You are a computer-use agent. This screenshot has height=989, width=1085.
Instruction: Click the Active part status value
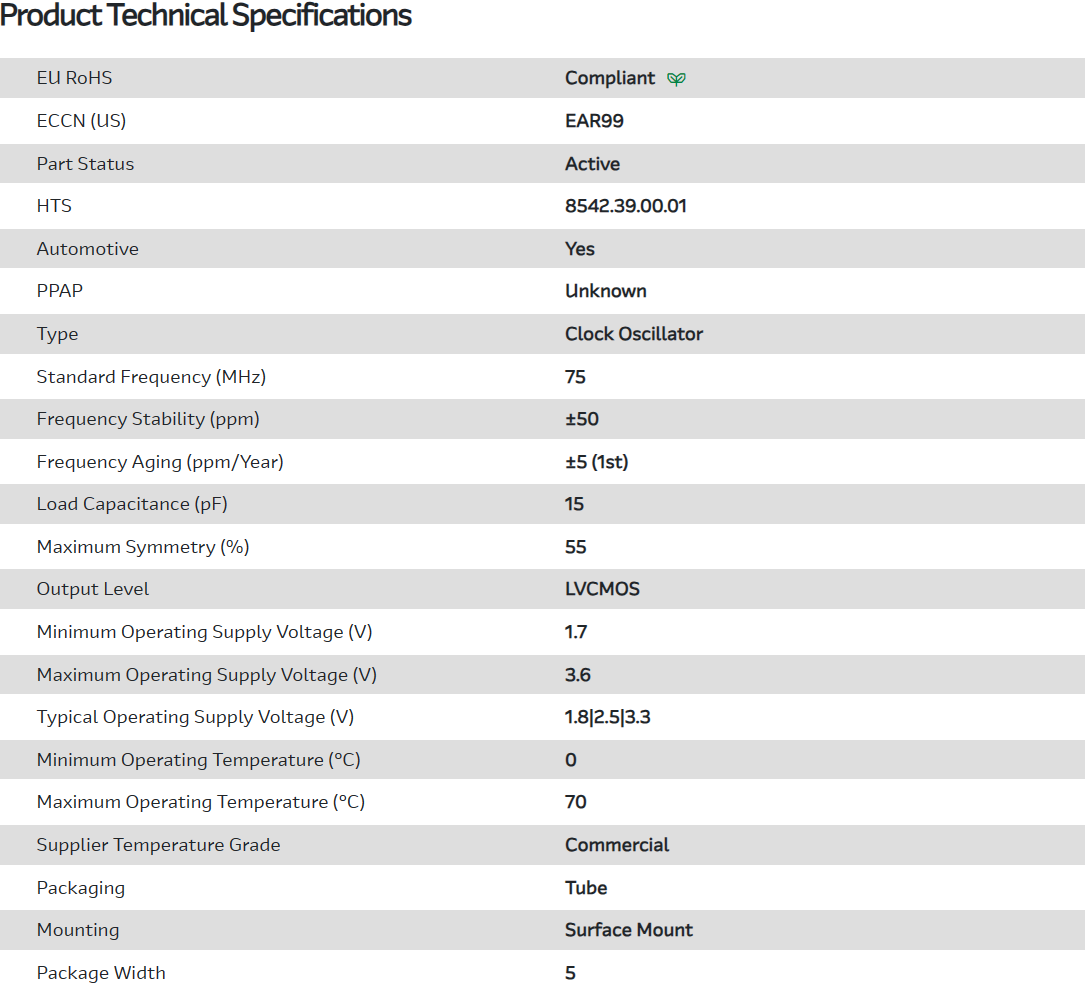[x=592, y=164]
